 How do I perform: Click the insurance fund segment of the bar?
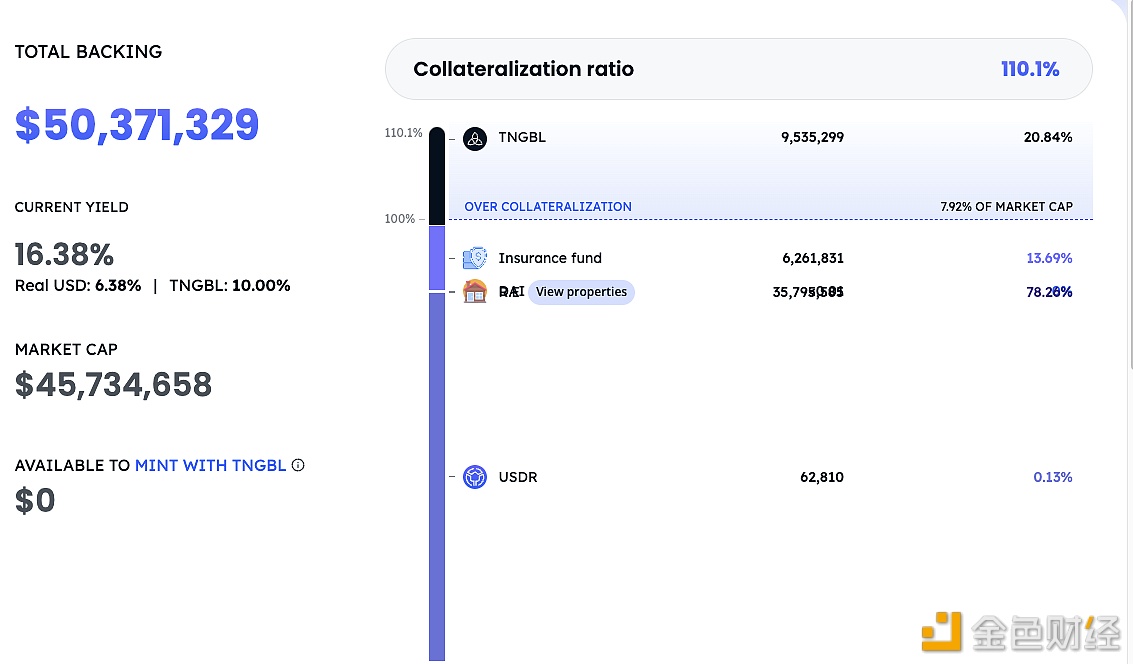[x=437, y=258]
